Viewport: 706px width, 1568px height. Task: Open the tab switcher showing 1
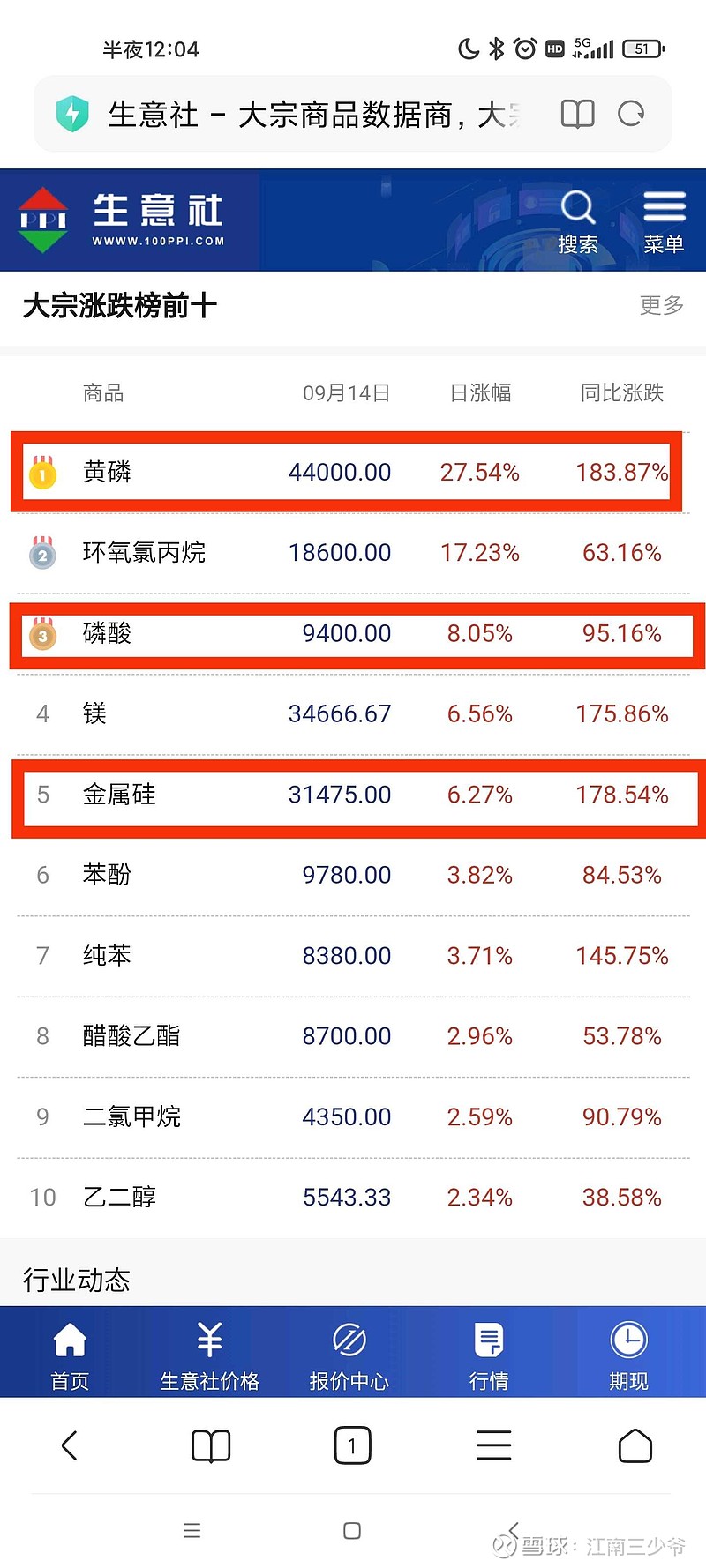tap(352, 1445)
